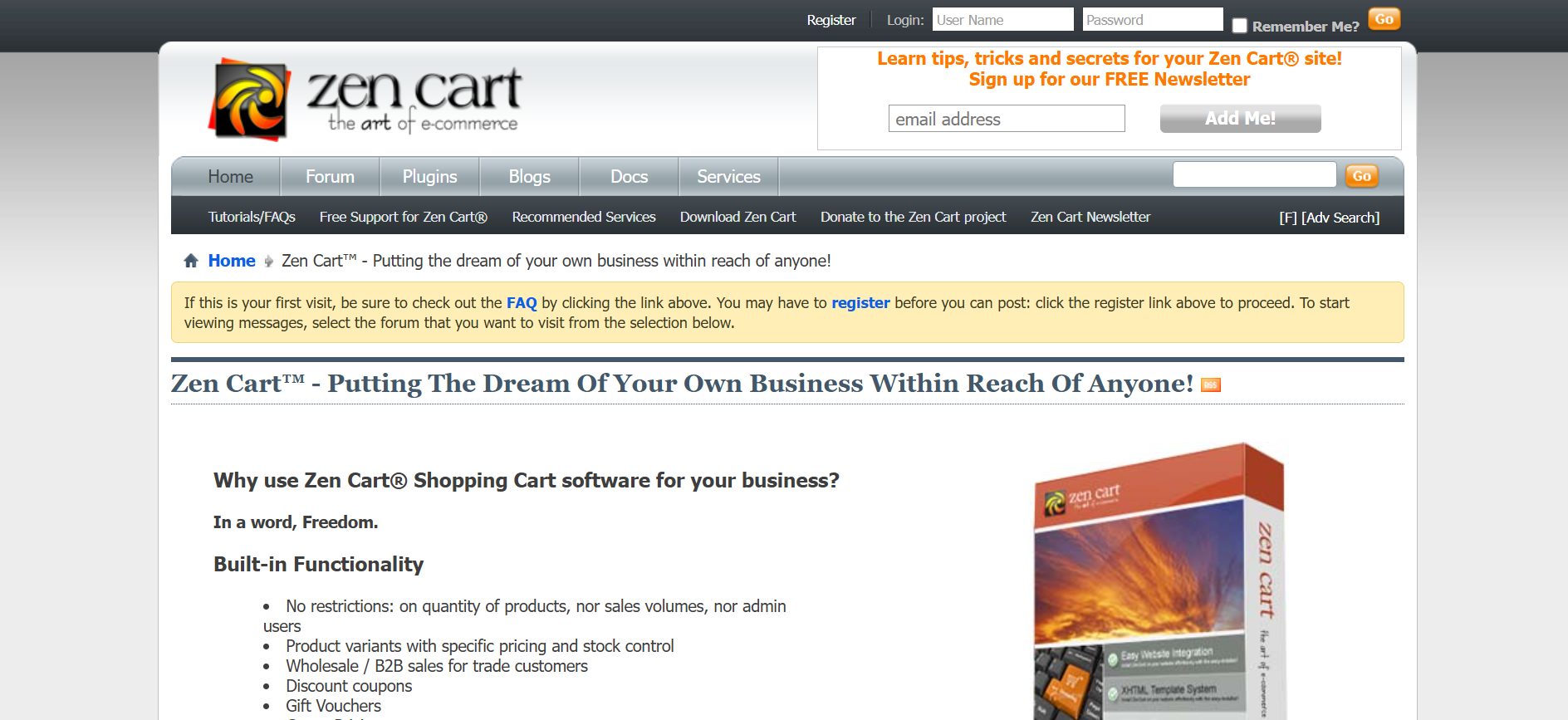Open the FAQ link in notice
The width and height of the screenshot is (1568, 720).
522,303
